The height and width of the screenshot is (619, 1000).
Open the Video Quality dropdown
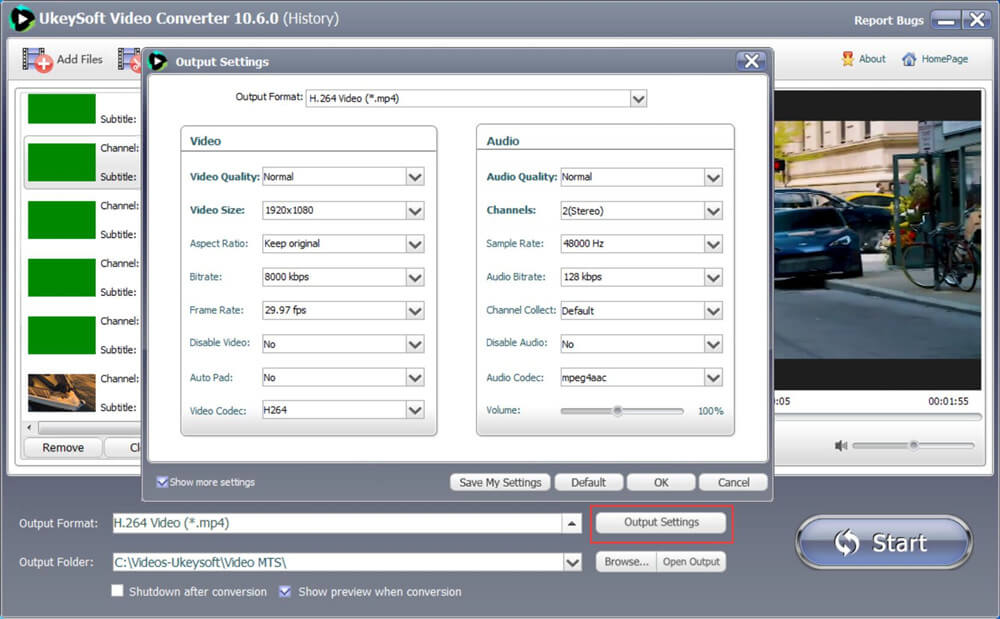(343, 177)
